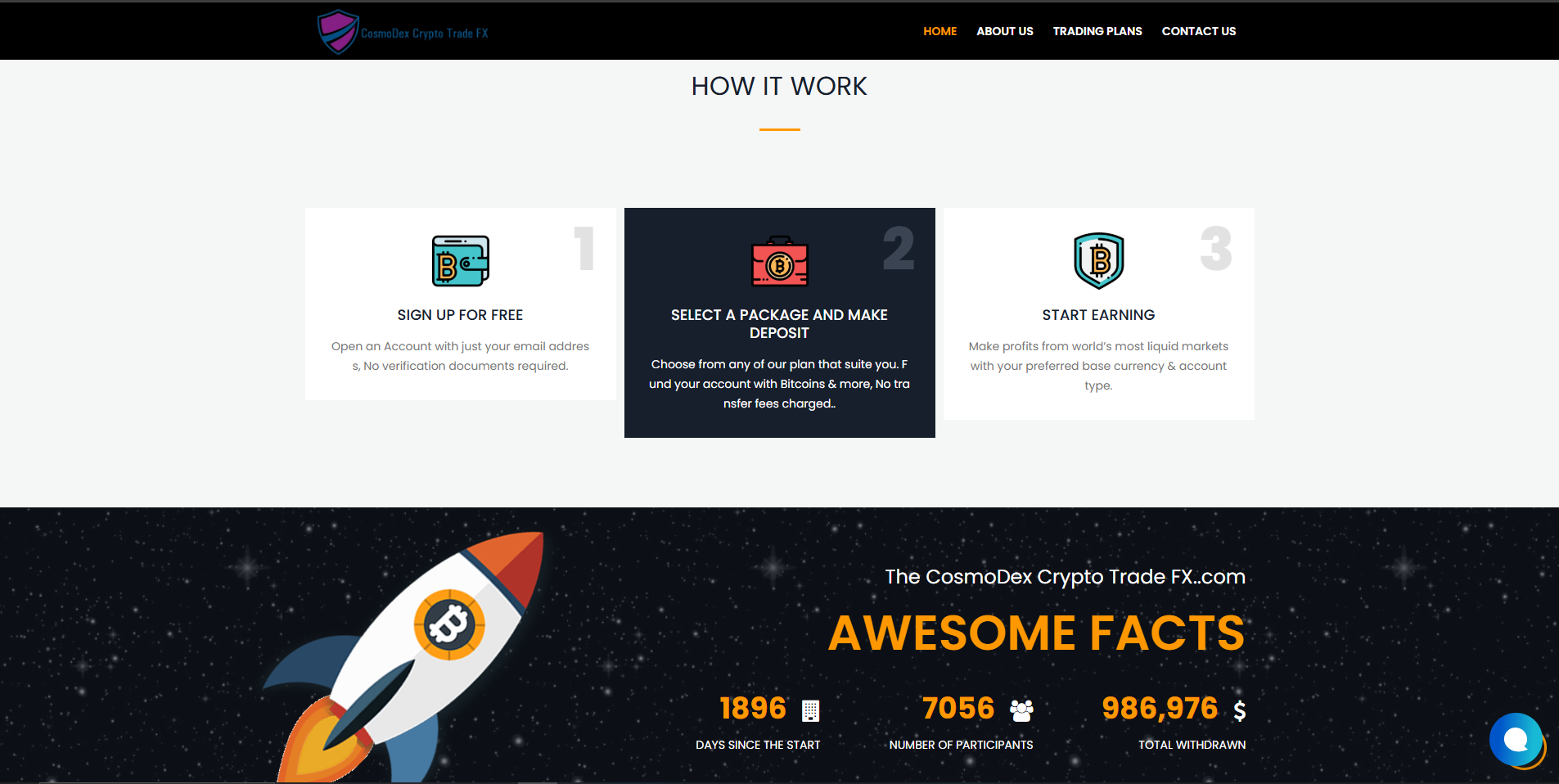The height and width of the screenshot is (784, 1559).
Task: Click the Awesome Facts headline
Action: point(1036,633)
